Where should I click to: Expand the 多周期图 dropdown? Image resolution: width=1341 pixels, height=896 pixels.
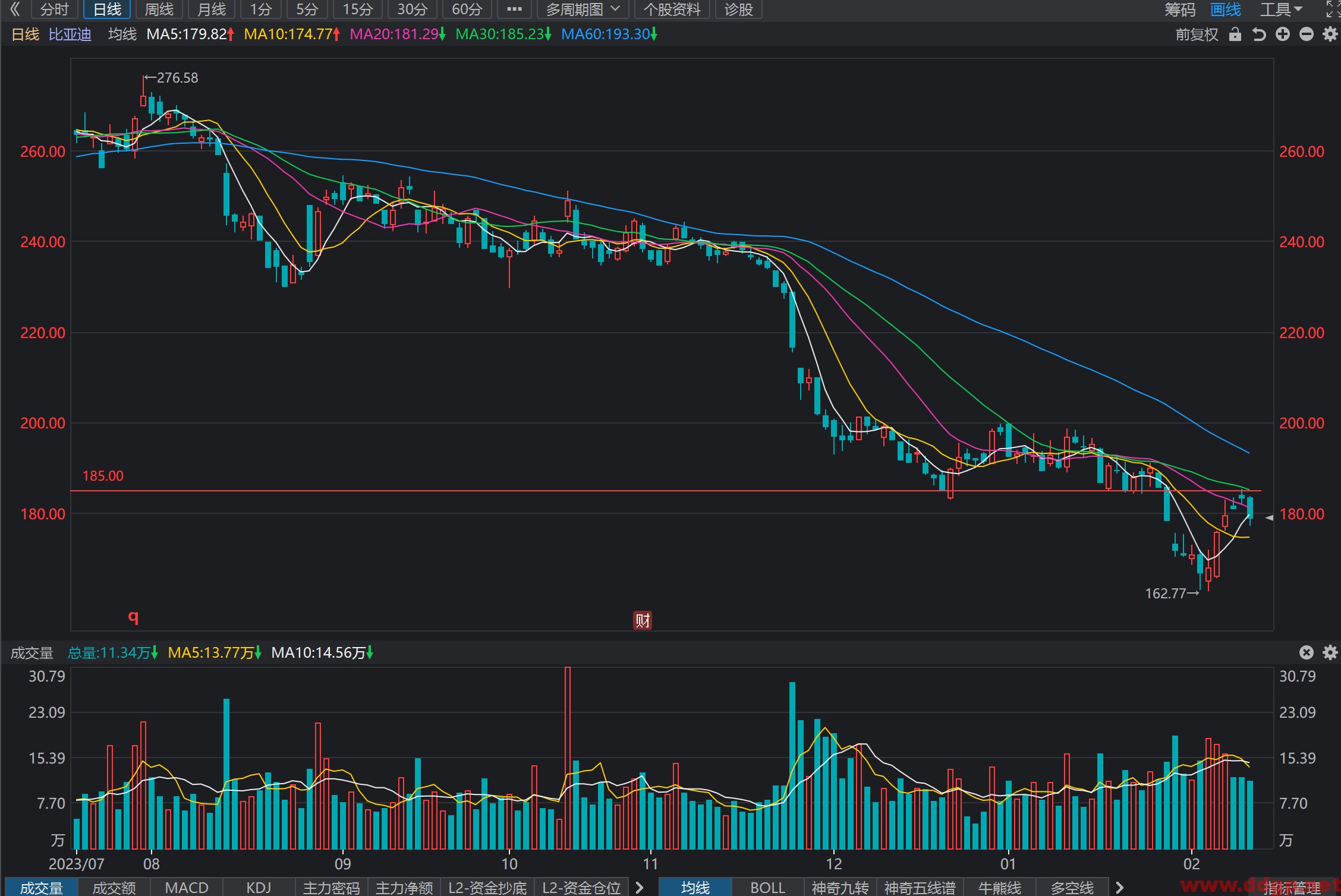pos(583,10)
